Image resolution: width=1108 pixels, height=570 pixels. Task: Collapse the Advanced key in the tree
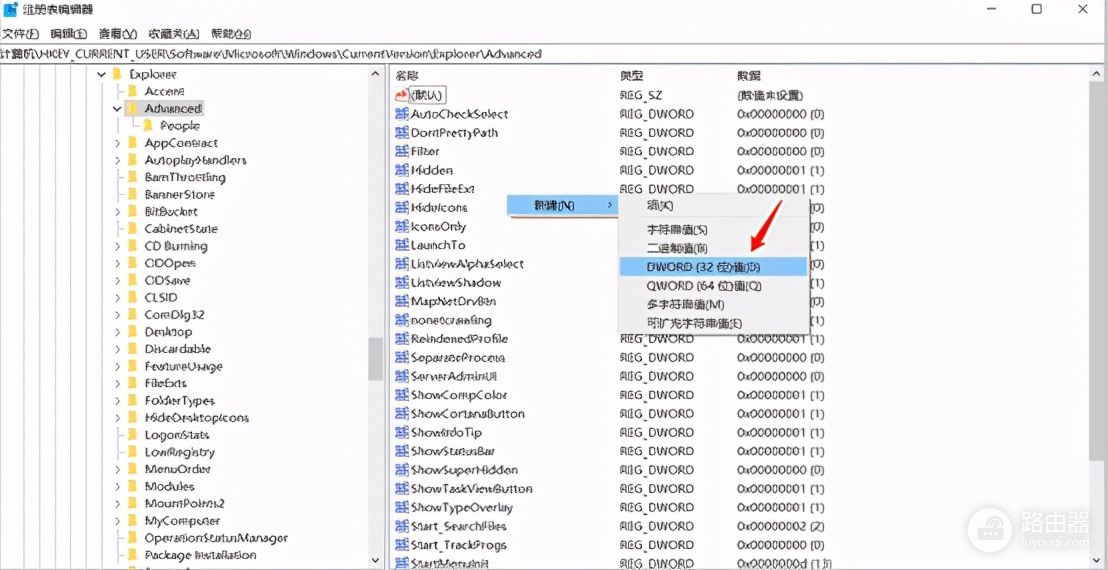(117, 109)
